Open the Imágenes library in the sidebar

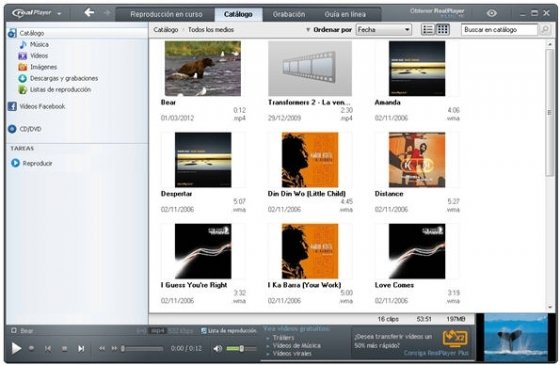[43, 67]
